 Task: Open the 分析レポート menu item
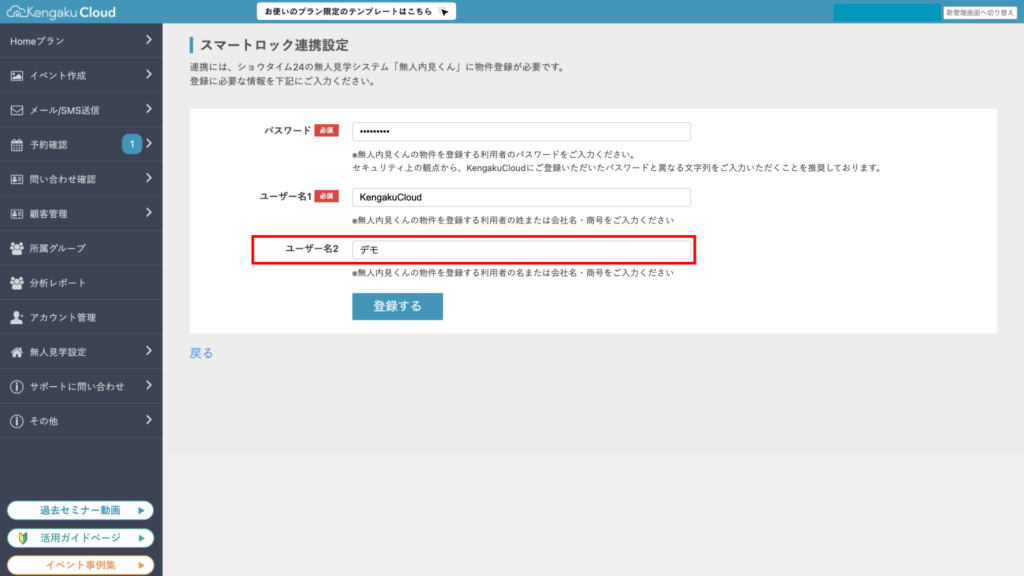(58, 283)
